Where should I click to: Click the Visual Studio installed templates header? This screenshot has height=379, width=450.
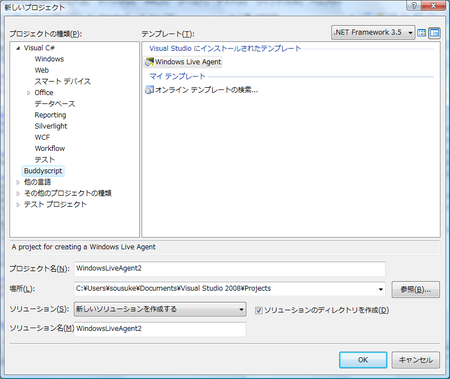pyautogui.click(x=225, y=48)
